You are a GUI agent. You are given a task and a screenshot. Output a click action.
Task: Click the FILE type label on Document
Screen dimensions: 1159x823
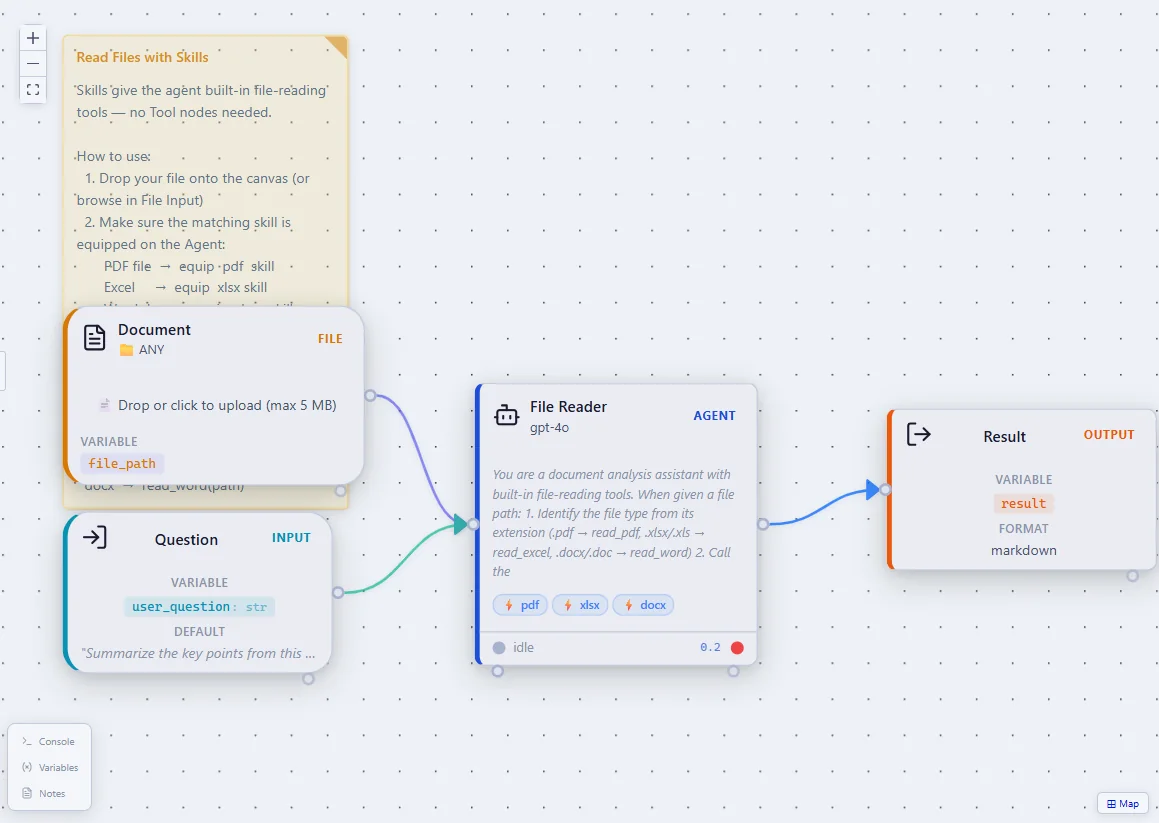click(330, 339)
